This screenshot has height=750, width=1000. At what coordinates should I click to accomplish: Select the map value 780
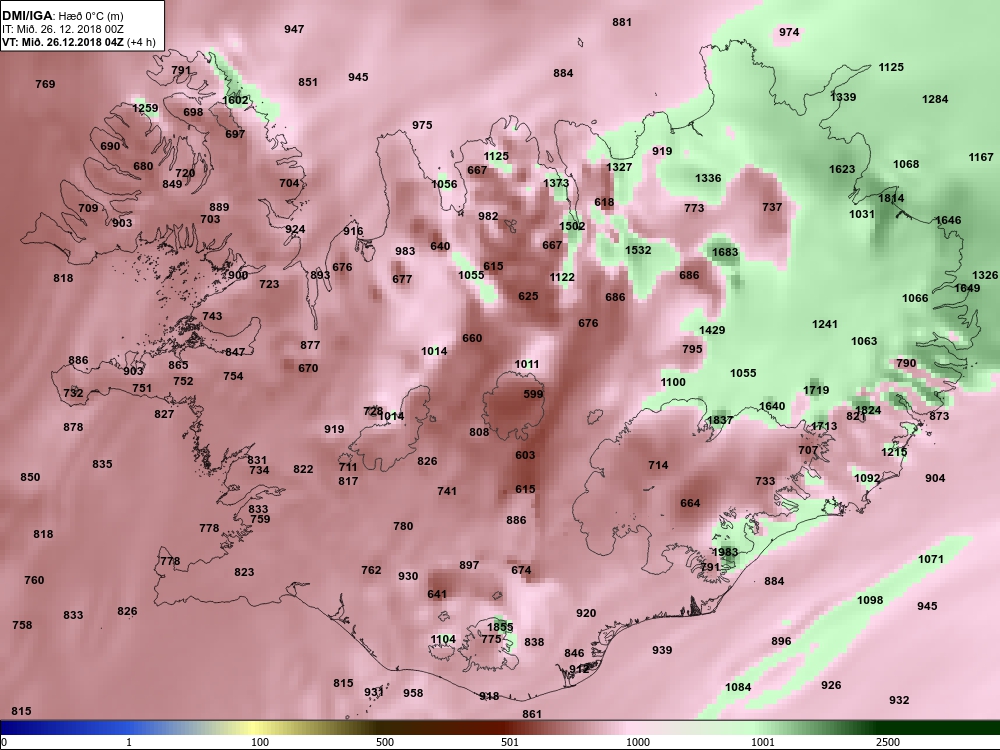tap(403, 526)
